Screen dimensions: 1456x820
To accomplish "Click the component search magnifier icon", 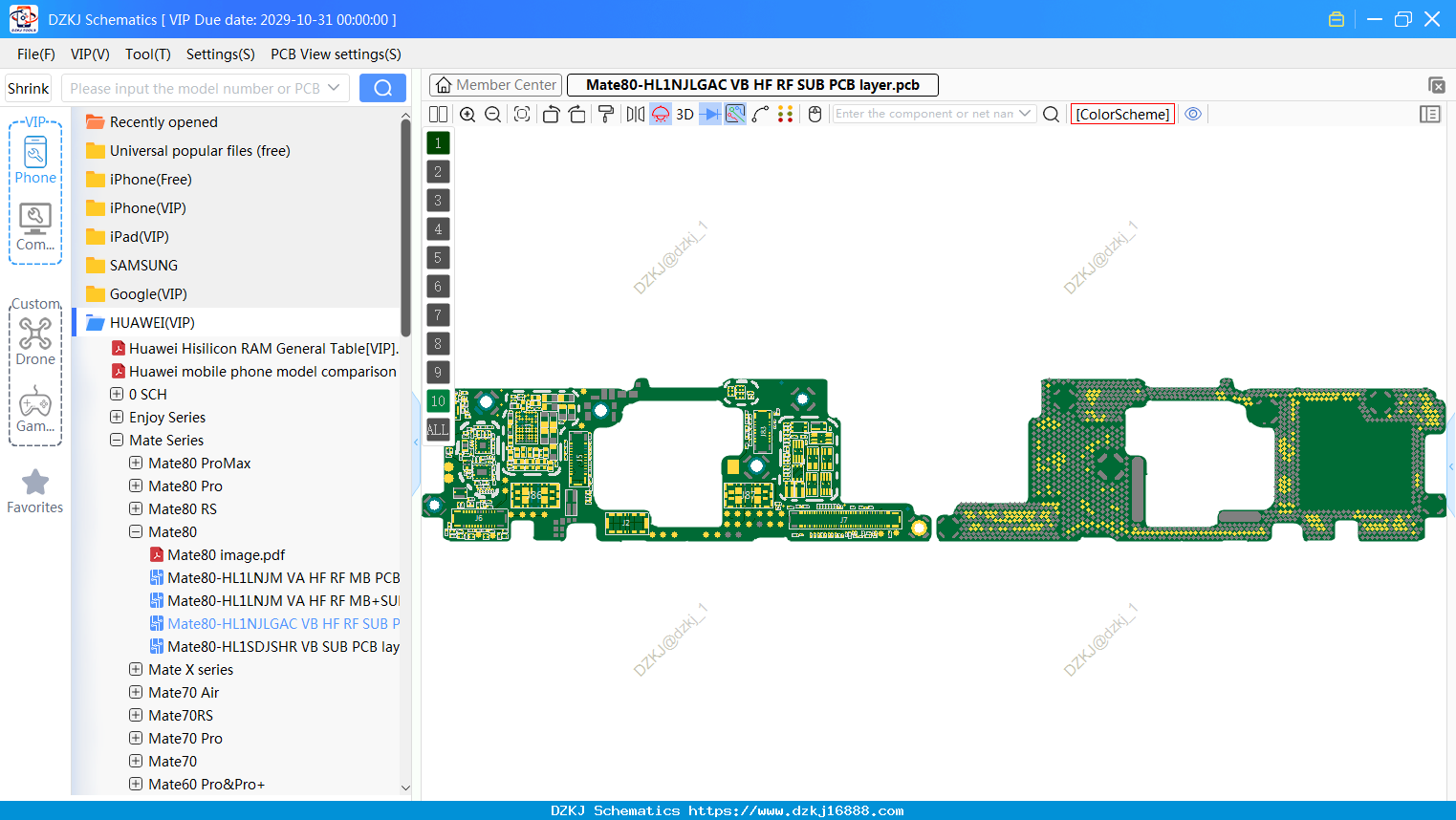I will 1051,114.
